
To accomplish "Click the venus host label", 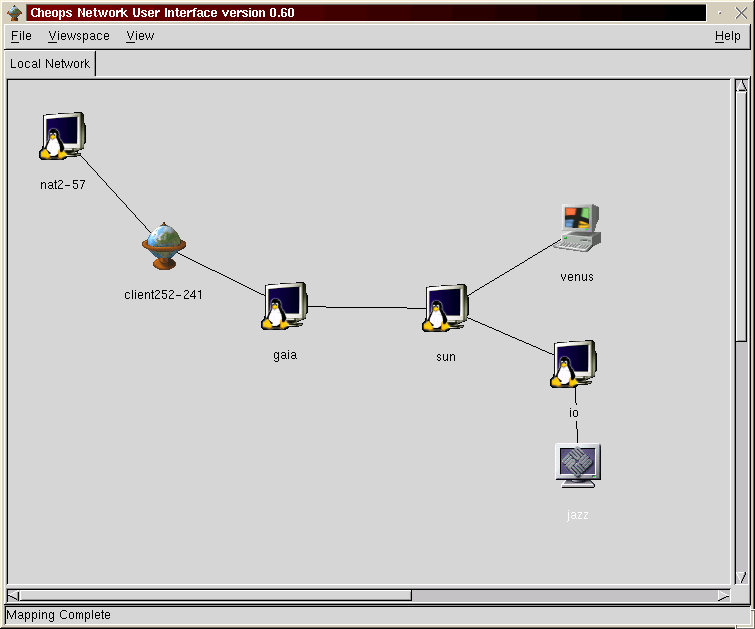I will click(x=577, y=277).
